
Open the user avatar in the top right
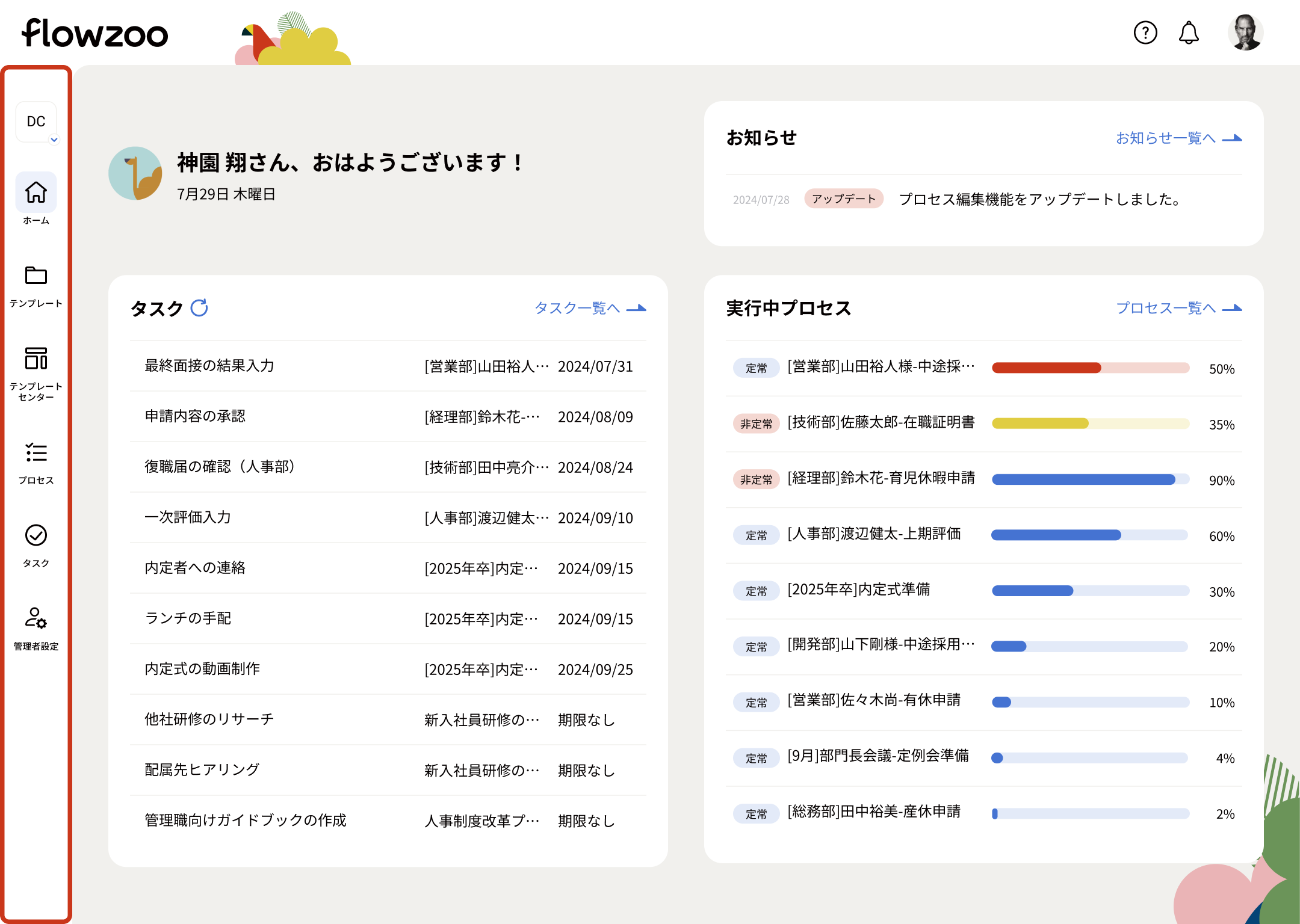click(x=1245, y=32)
